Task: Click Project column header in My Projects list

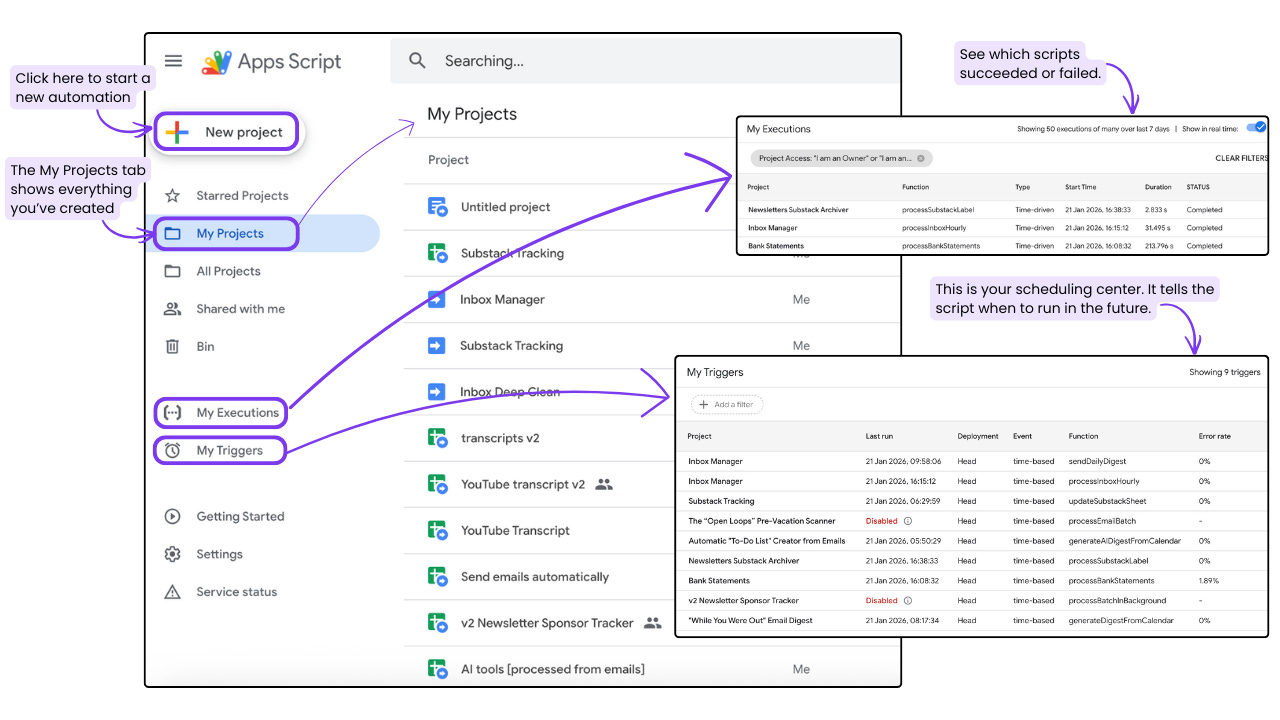Action: point(449,160)
